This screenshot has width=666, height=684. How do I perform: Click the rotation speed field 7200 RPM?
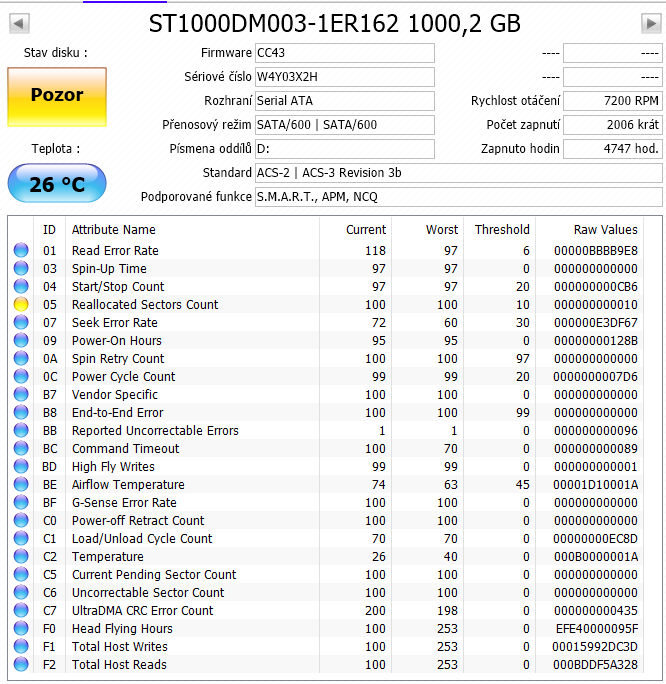pos(612,101)
